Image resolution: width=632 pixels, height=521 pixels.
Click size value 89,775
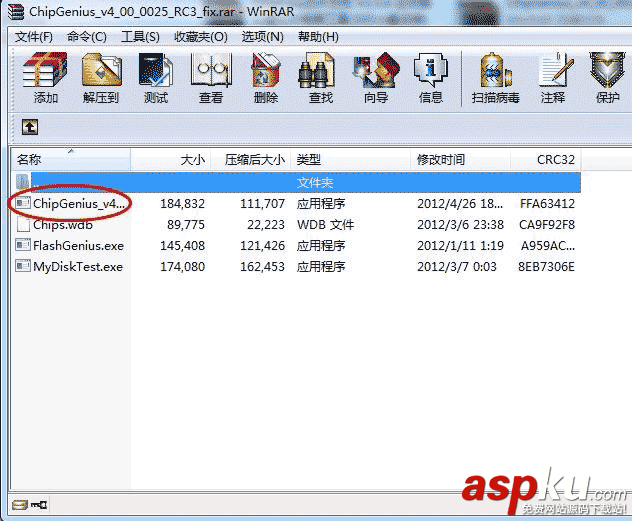click(x=186, y=224)
